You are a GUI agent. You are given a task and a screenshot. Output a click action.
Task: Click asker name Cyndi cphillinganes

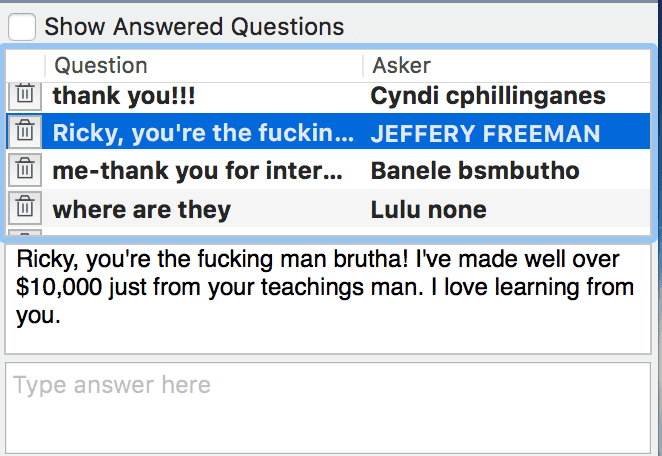point(488,96)
